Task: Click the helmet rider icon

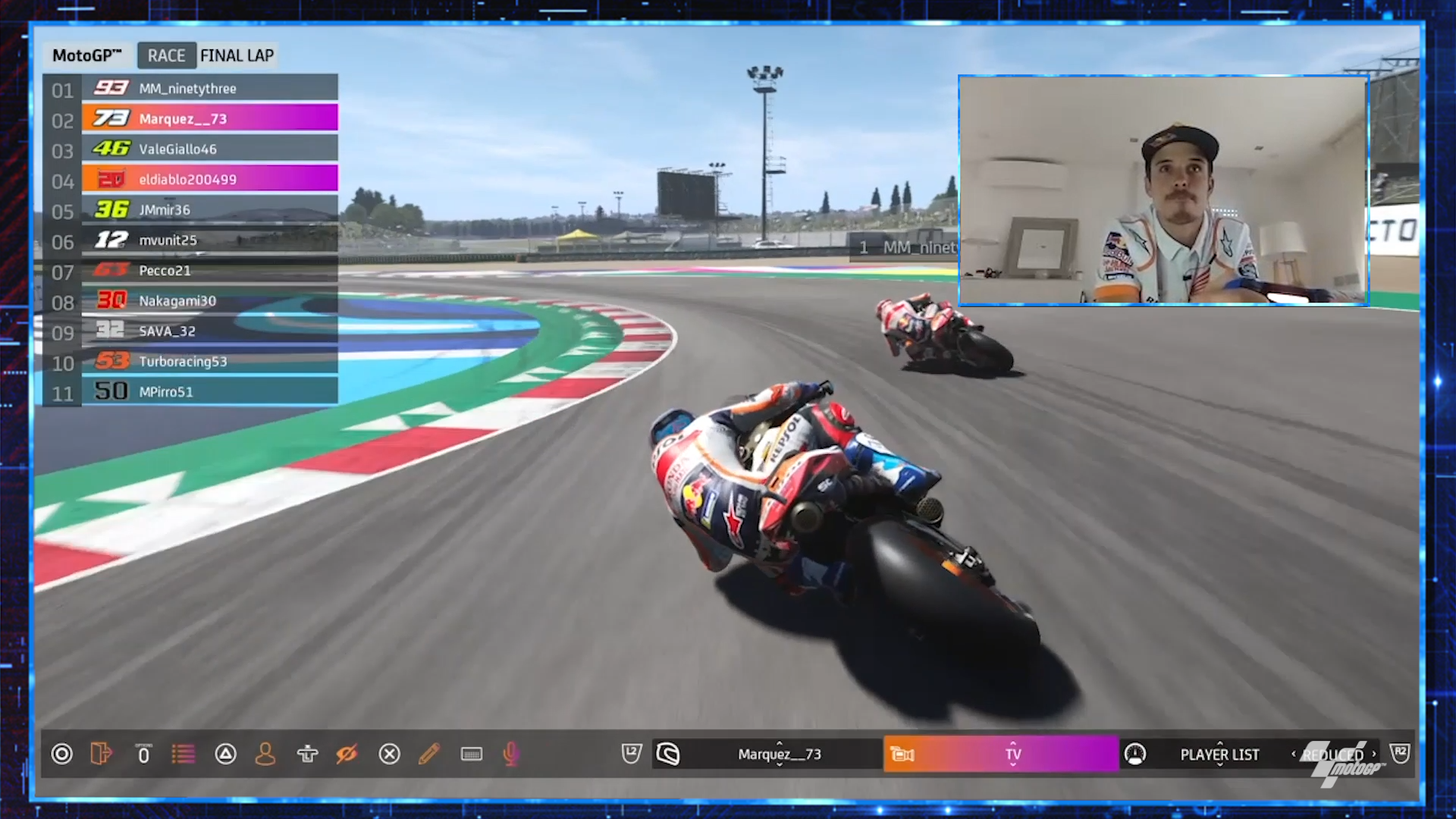Action: click(x=668, y=754)
